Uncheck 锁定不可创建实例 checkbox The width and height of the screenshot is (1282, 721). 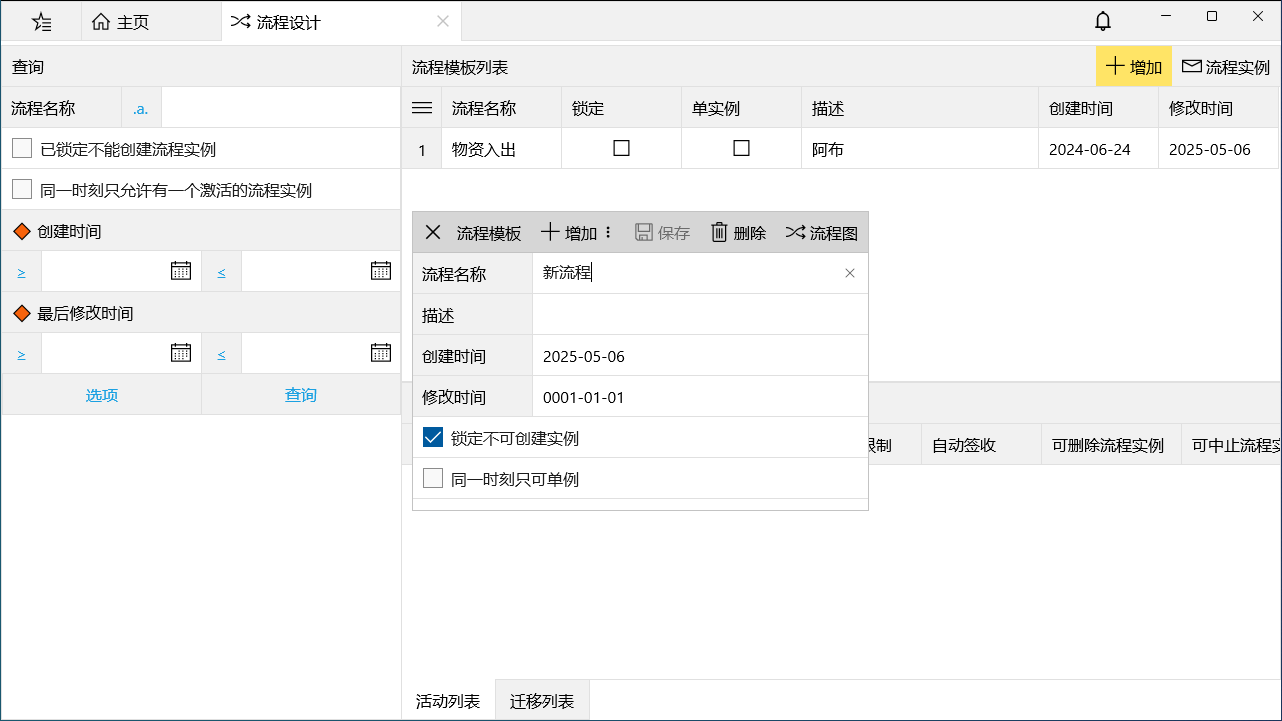tap(433, 438)
